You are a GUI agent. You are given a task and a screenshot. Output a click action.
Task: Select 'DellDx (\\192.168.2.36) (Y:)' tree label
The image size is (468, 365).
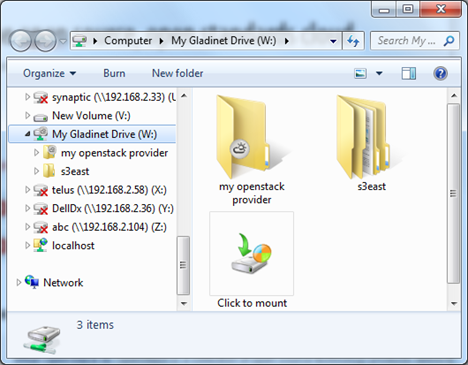pos(113,209)
